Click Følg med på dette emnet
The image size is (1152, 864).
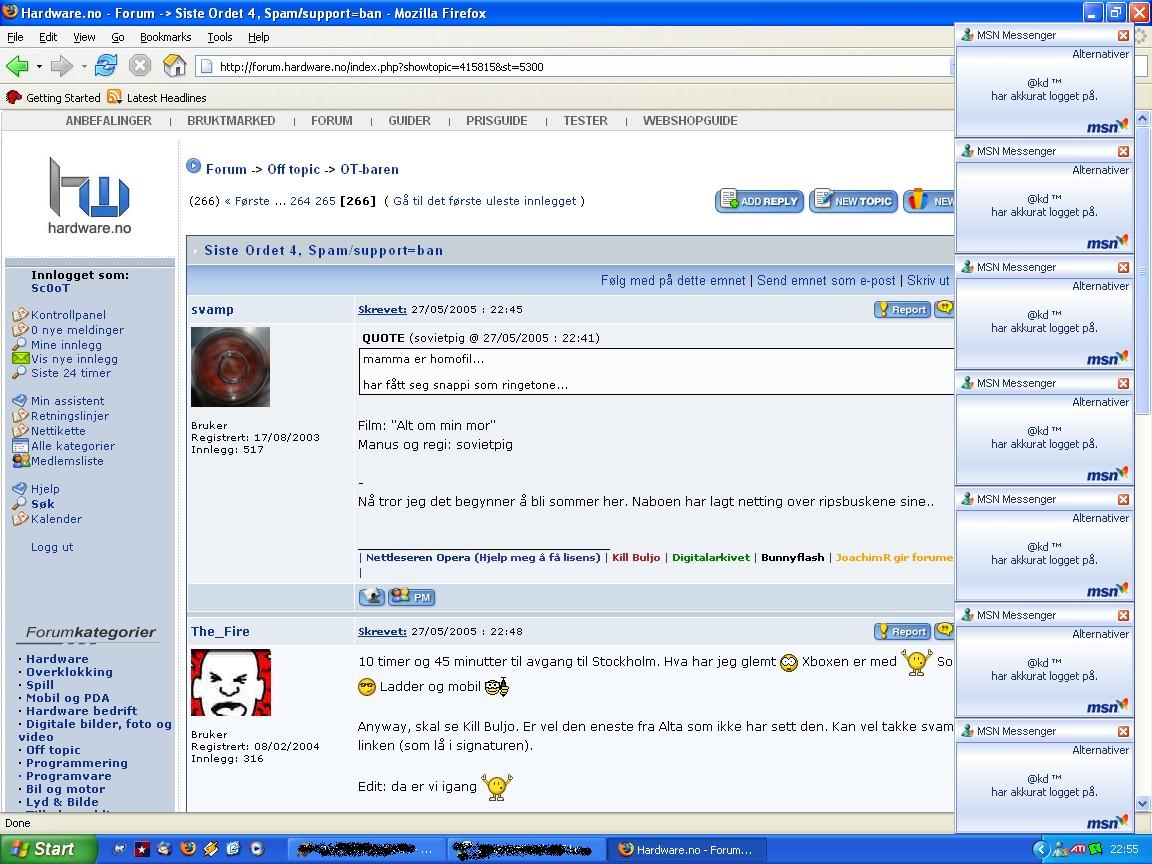[x=672, y=280]
